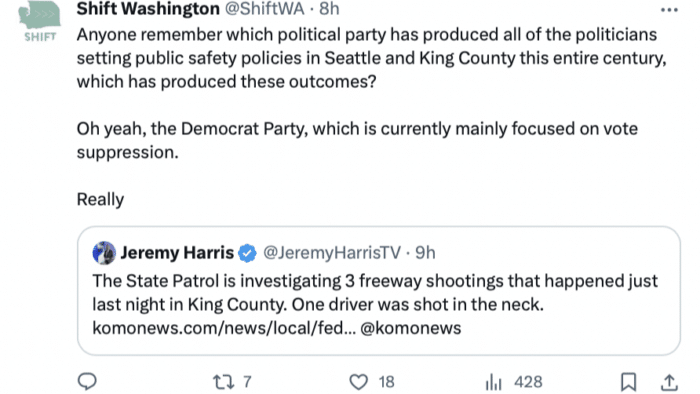Visit the @JeremyHarrisTV handle
The height and width of the screenshot is (394, 700).
click(x=332, y=253)
